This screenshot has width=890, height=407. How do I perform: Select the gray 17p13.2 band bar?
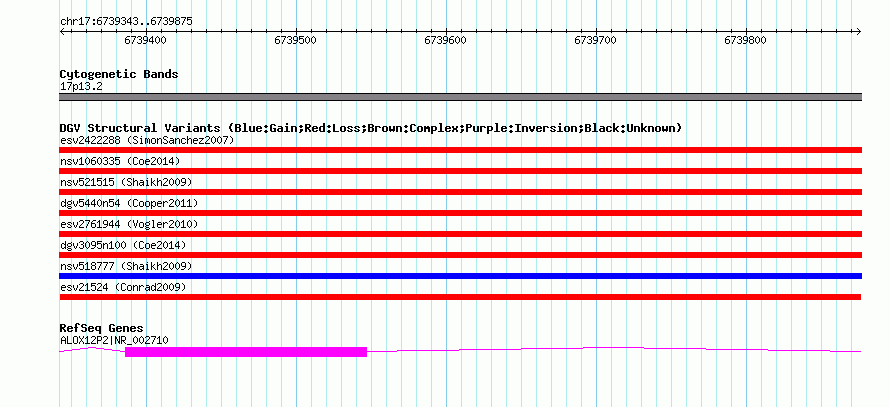(x=460, y=97)
